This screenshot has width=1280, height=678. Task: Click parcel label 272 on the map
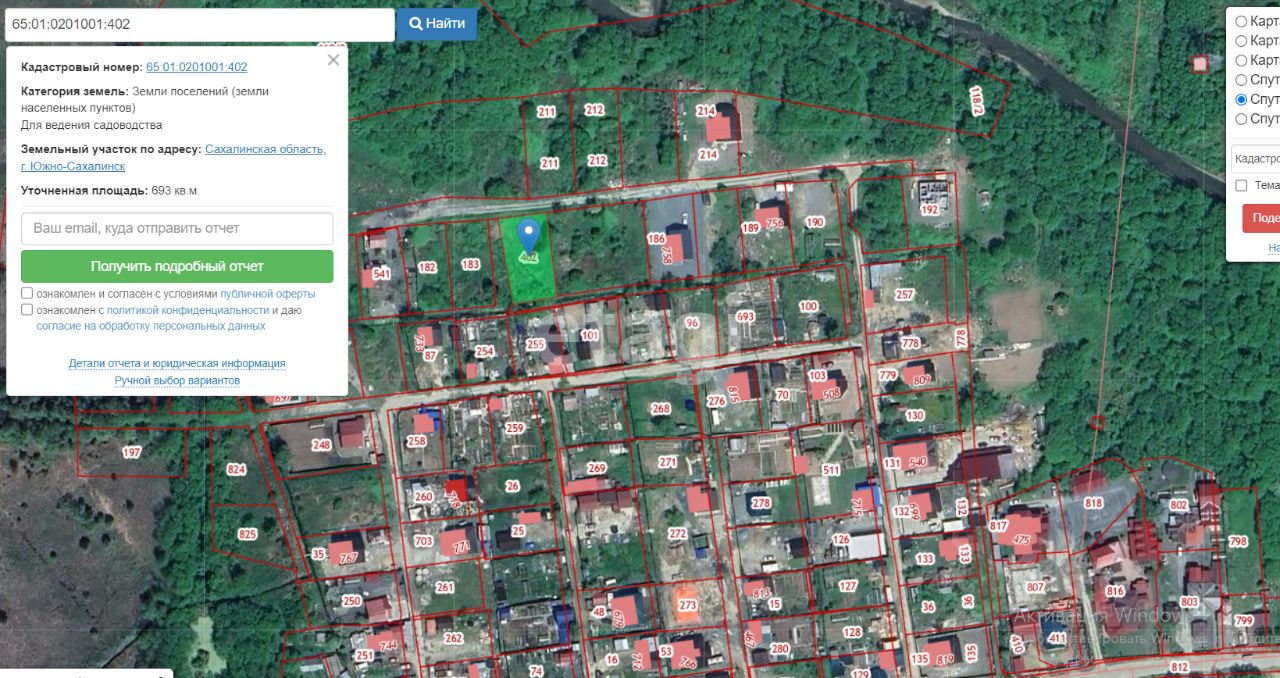click(678, 534)
